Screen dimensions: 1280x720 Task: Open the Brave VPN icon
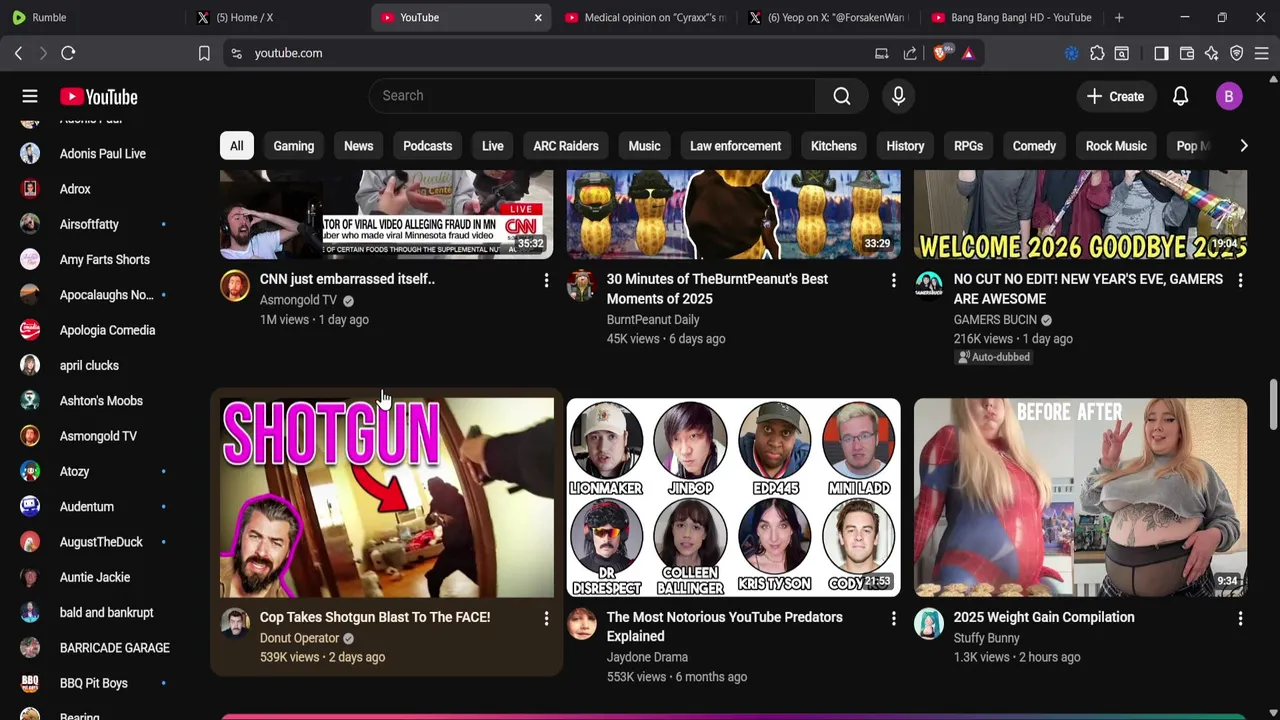[x=1236, y=53]
